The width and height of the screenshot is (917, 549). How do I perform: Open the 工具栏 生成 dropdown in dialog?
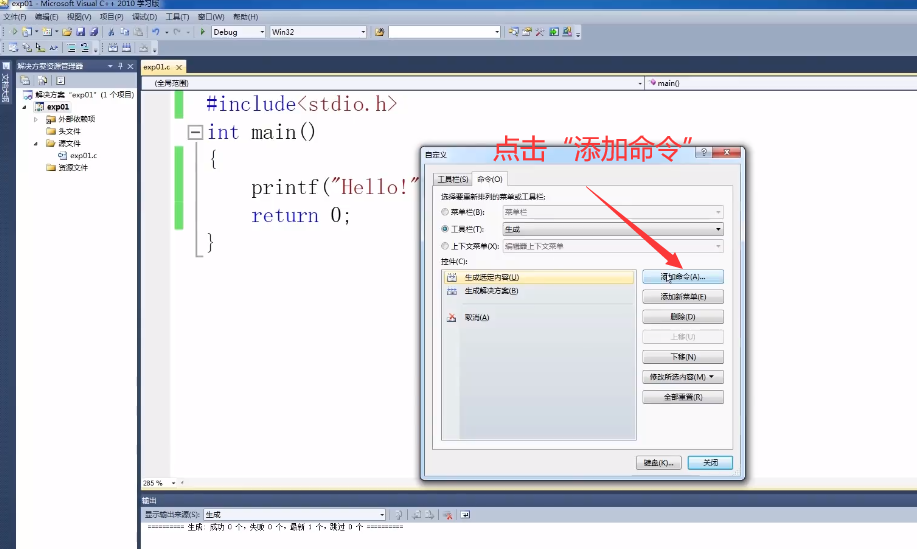coord(718,229)
